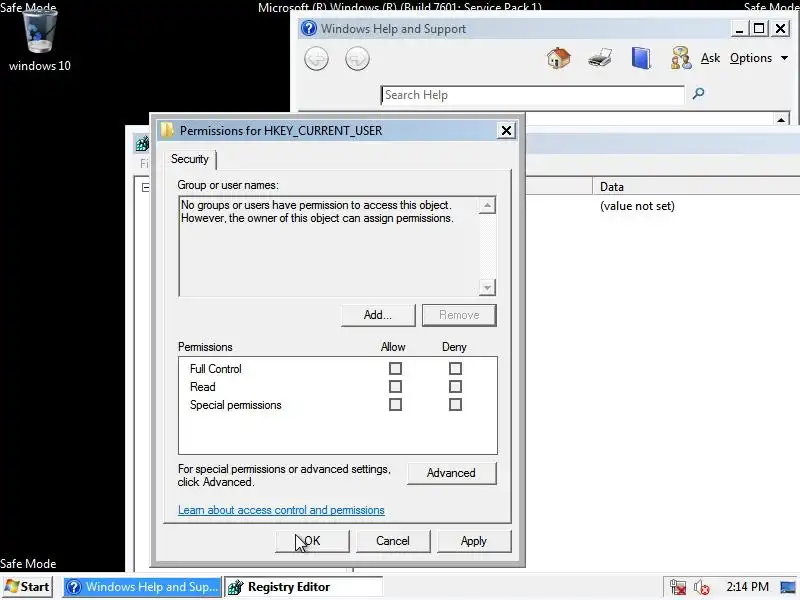The height and width of the screenshot is (600, 800).
Task: Check Deny for Read permission
Action: pos(455,386)
